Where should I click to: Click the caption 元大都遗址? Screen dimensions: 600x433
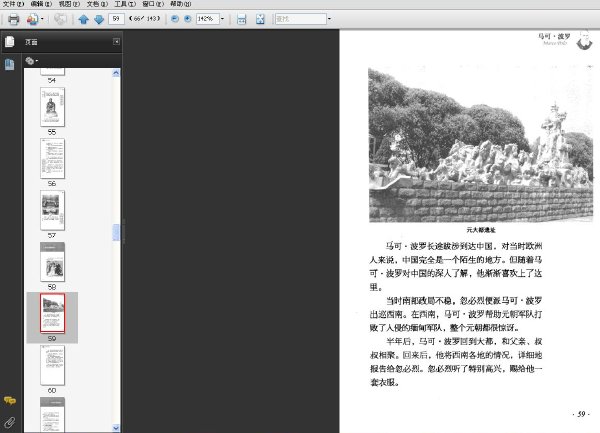point(481,230)
